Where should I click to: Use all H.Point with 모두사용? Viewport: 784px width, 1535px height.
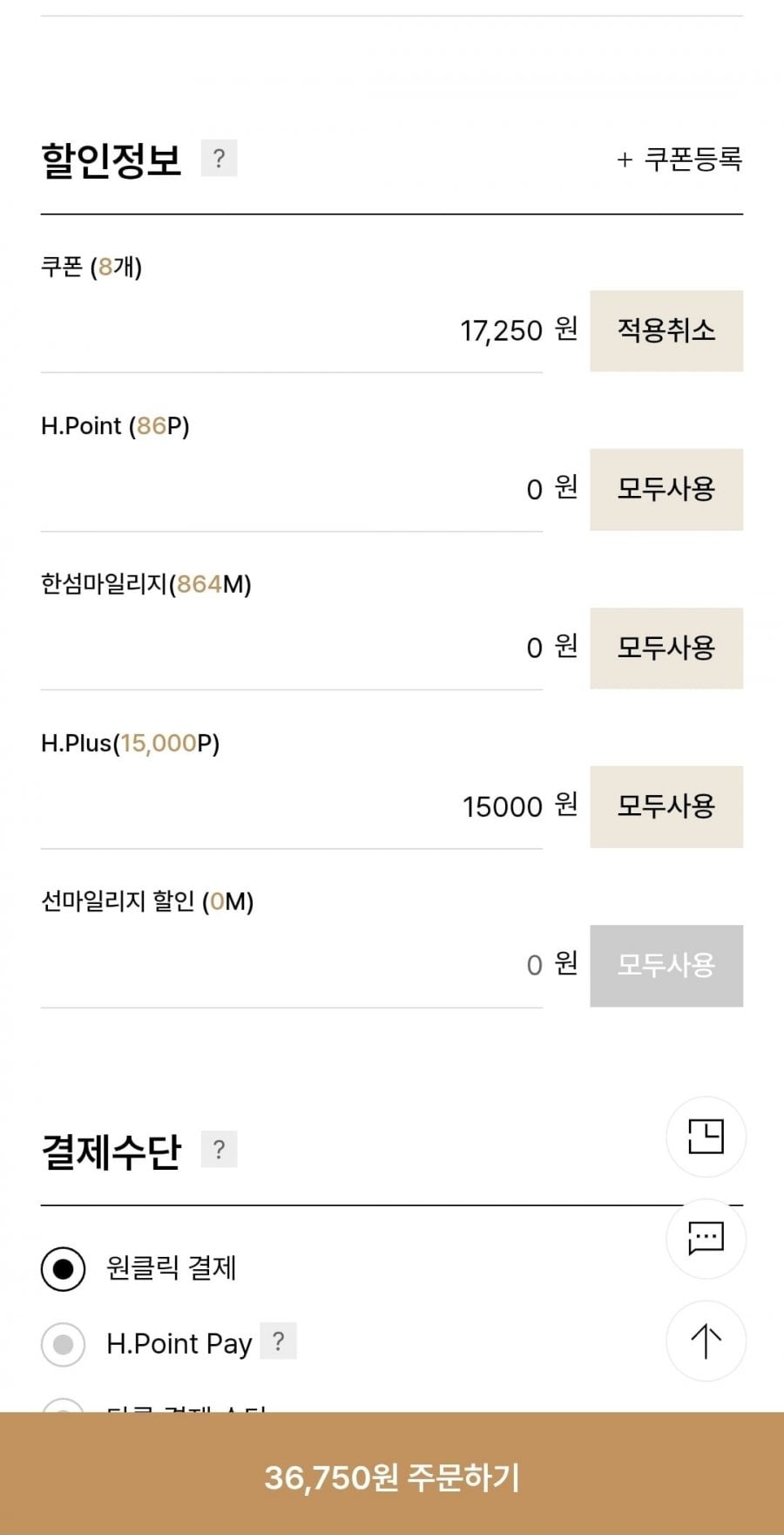coord(666,489)
